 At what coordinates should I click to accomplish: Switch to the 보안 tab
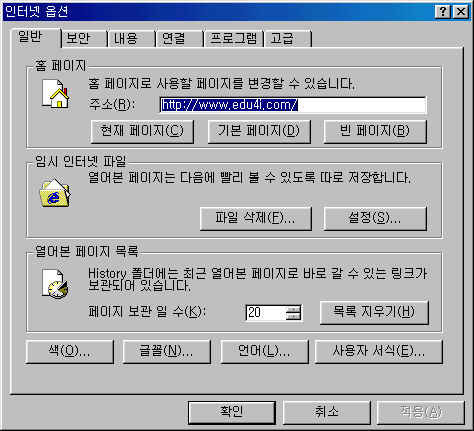(84, 39)
